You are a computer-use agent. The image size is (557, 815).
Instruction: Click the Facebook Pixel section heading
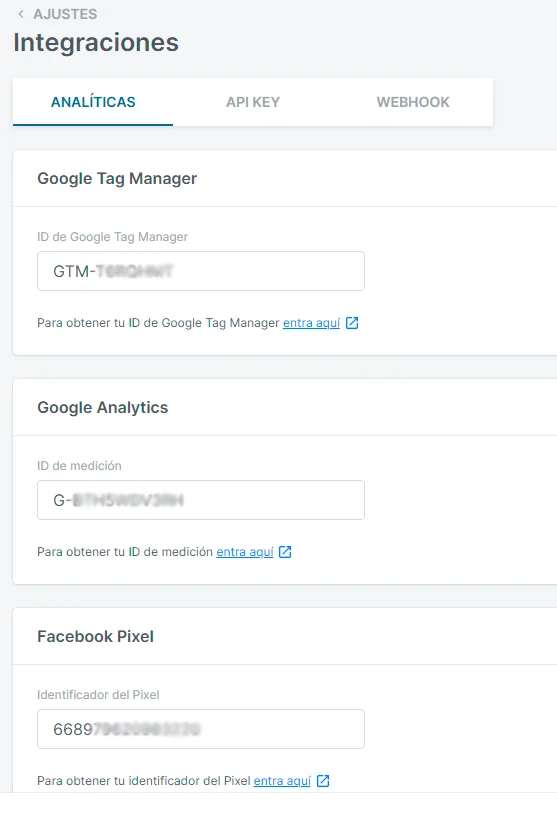[x=96, y=636]
